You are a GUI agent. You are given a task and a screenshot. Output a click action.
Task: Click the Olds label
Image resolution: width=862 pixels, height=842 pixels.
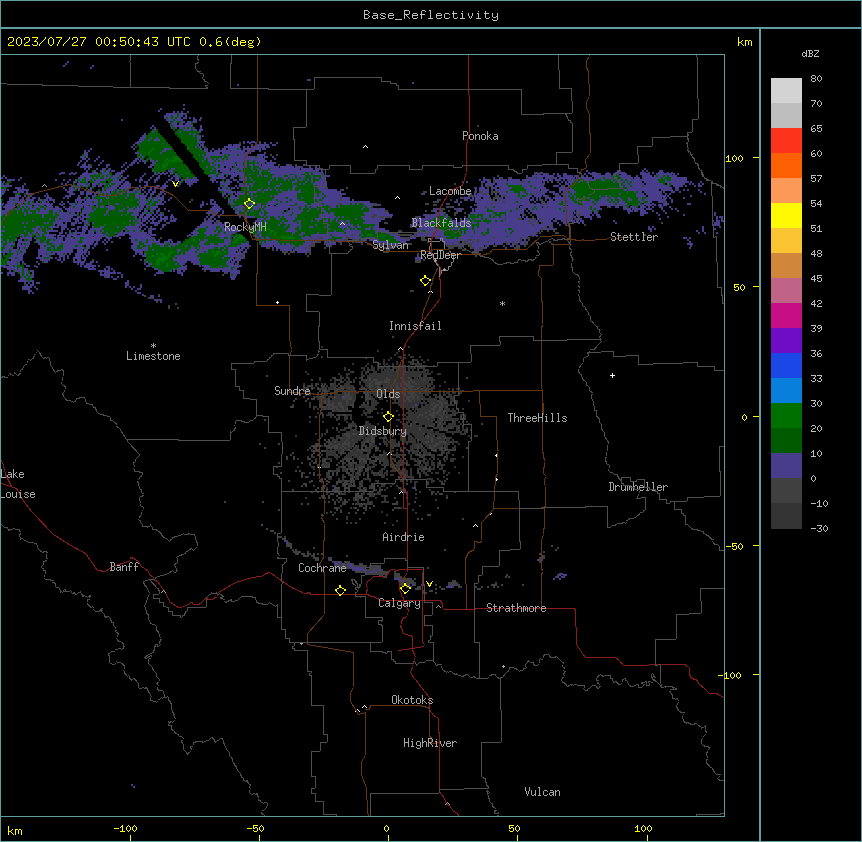pyautogui.click(x=388, y=394)
